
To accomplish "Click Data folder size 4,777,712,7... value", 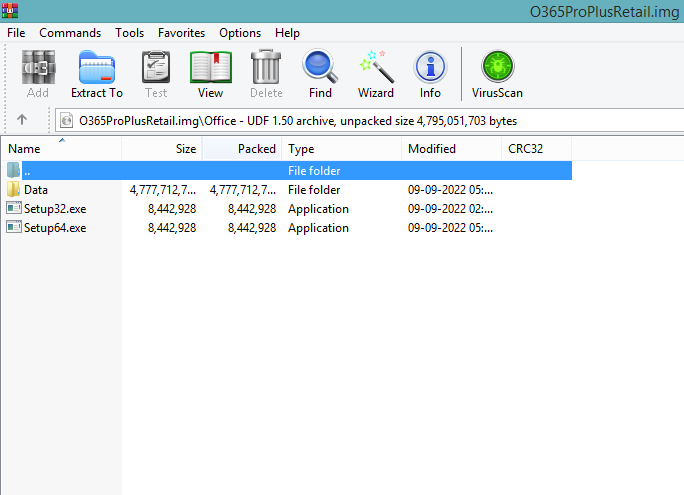I will click(x=163, y=190).
